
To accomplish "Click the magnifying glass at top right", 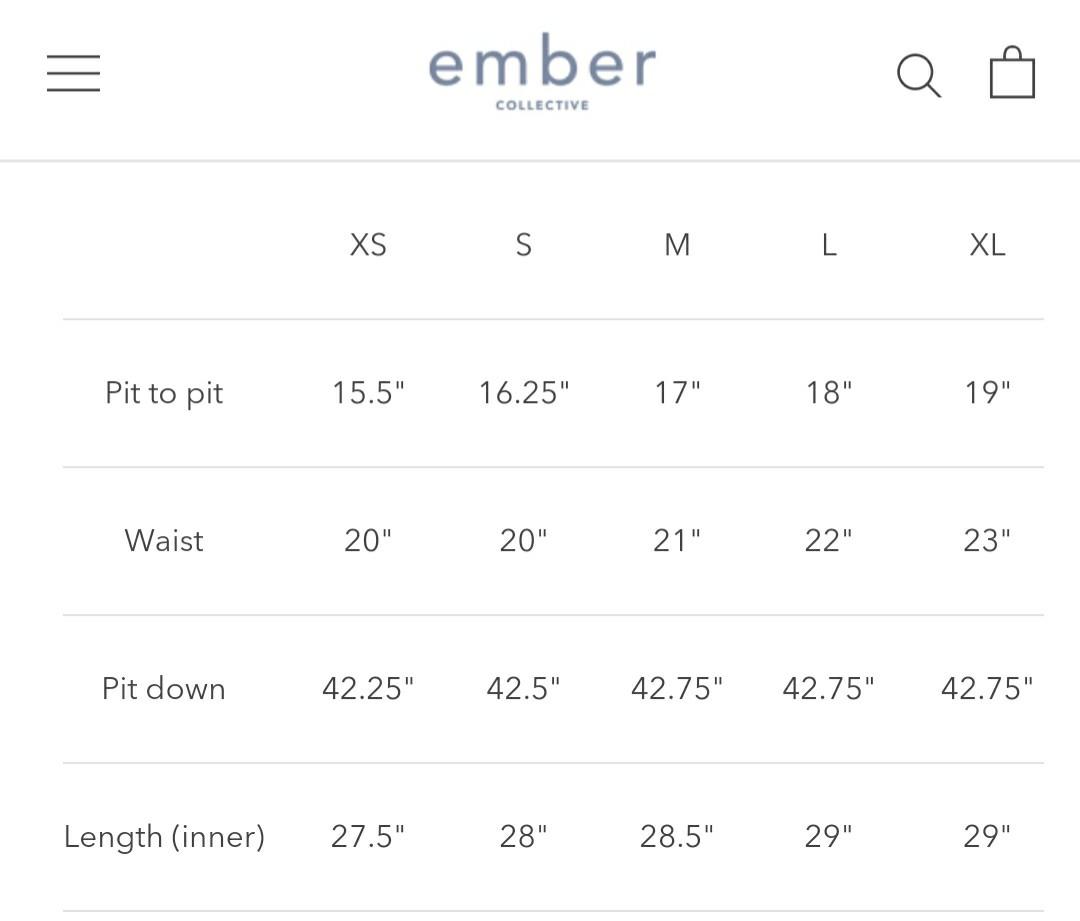I will click(x=918, y=74).
